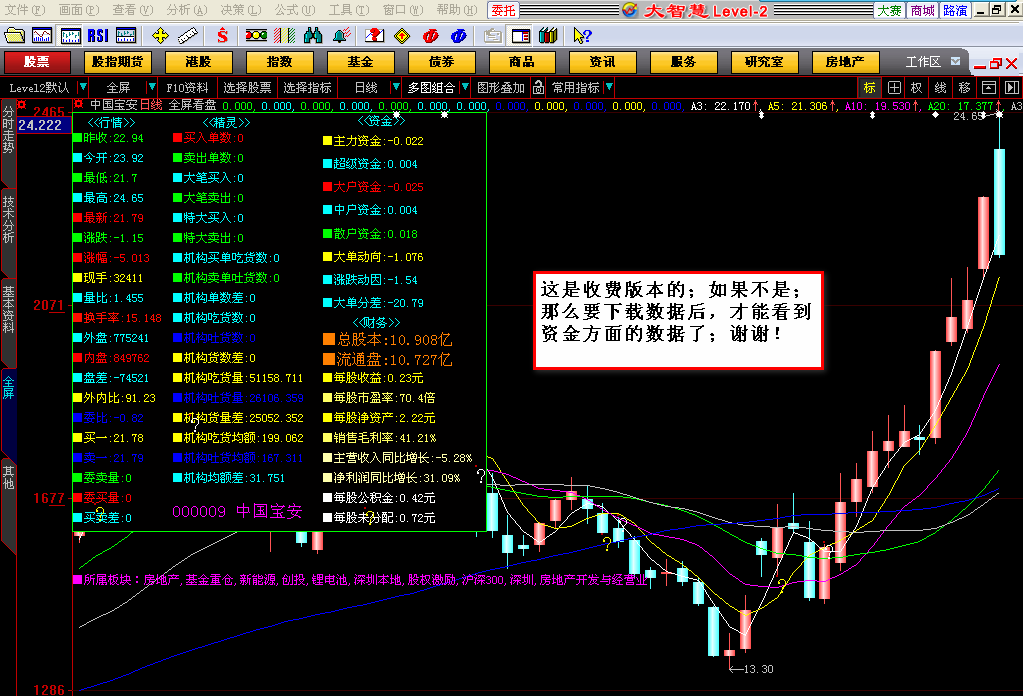Select the ruler measurement tool
Viewport: 1023px width, 696px height.
pos(188,36)
